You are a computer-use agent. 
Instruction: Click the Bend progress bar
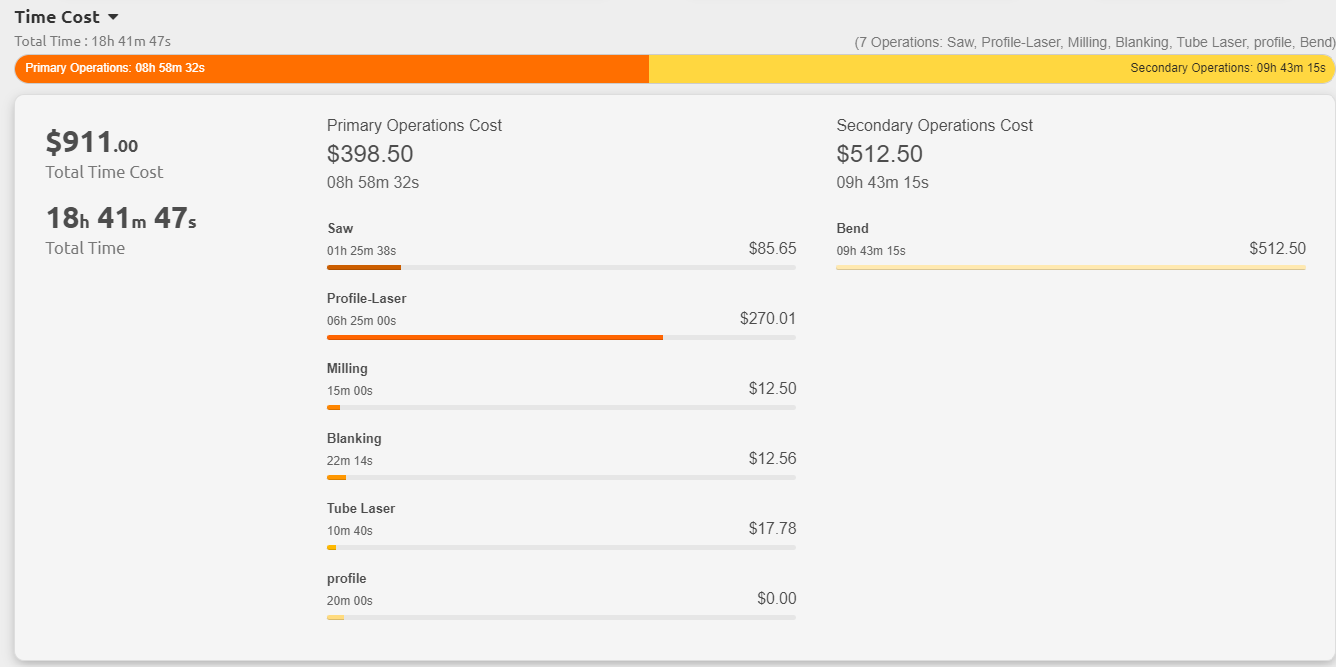pyautogui.click(x=1070, y=268)
